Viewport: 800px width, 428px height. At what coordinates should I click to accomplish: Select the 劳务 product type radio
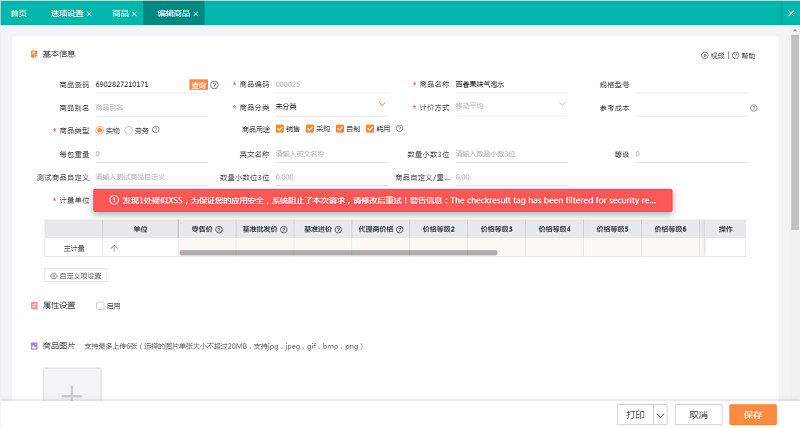129,131
